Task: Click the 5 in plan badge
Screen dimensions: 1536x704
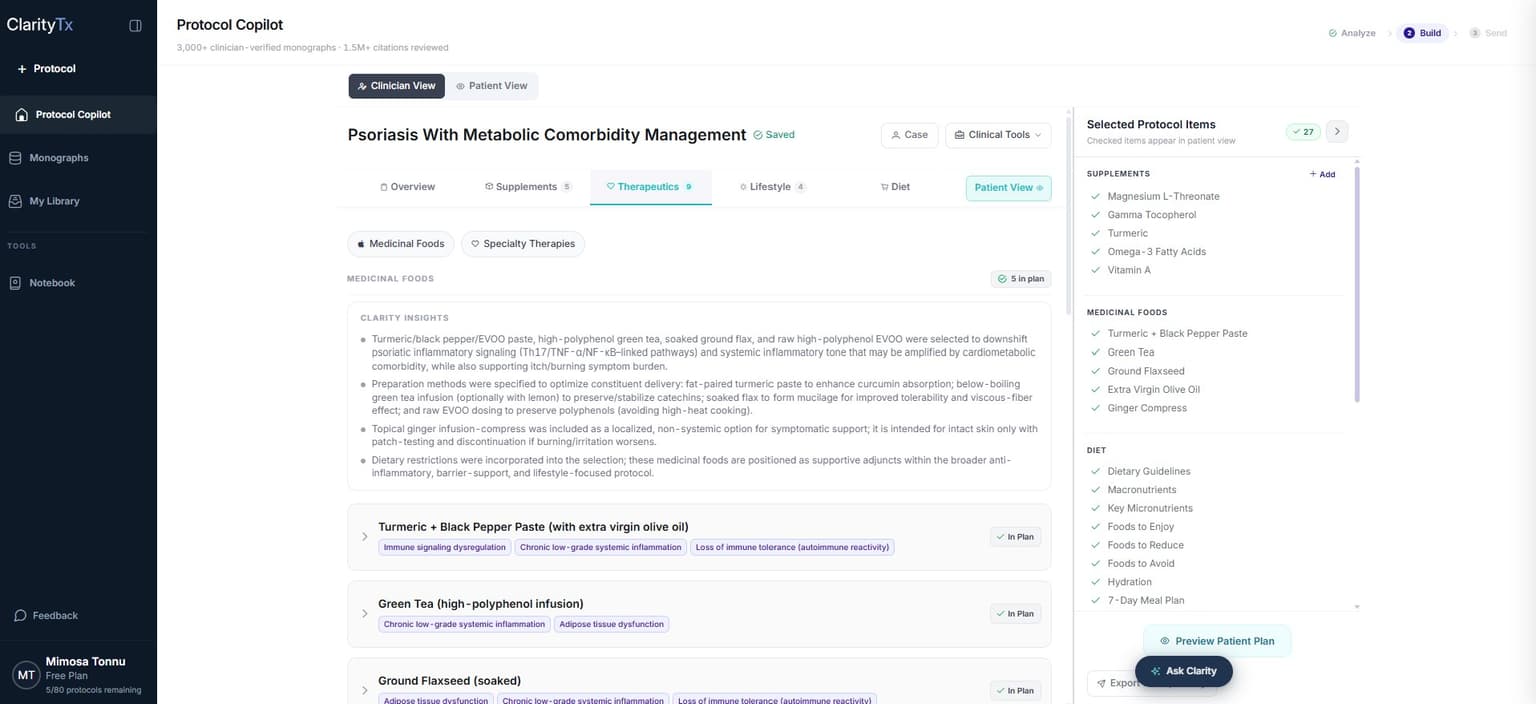Action: 1021,279
